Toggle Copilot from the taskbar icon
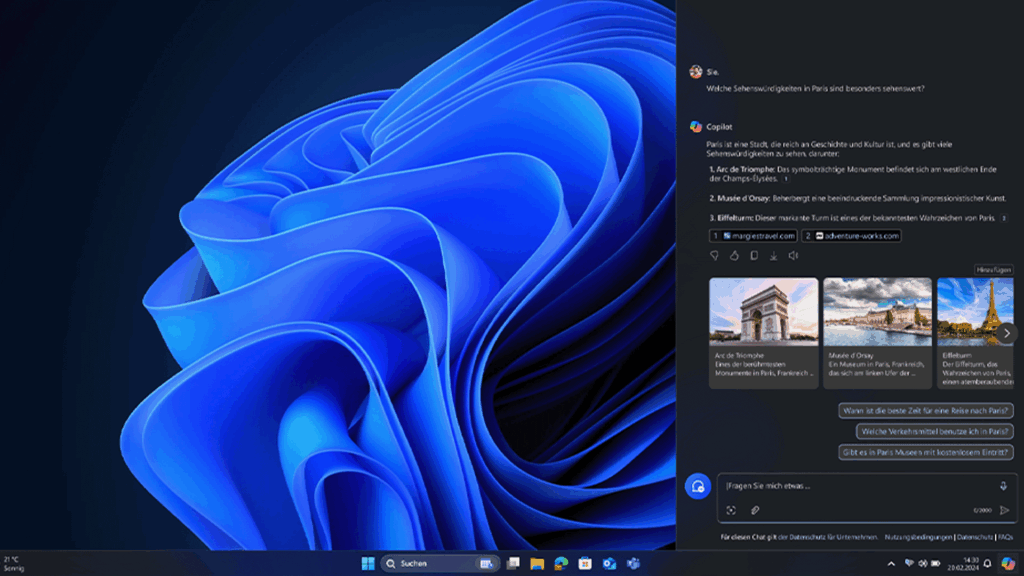Image resolution: width=1024 pixels, height=576 pixels. click(1008, 564)
